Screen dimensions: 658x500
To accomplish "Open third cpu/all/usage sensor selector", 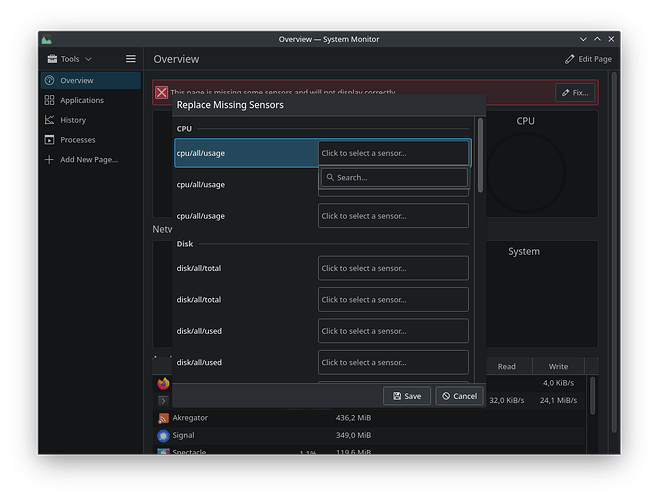I will pos(393,216).
